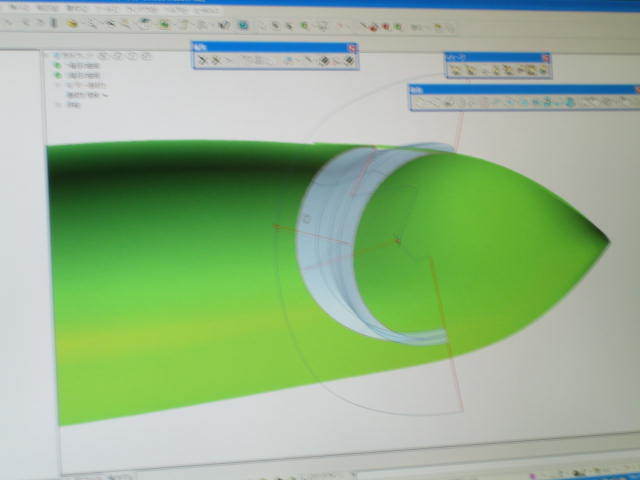Screen dimensions: 640x480
Task: Toggle the first green dot in the model tree
Action: (59, 66)
